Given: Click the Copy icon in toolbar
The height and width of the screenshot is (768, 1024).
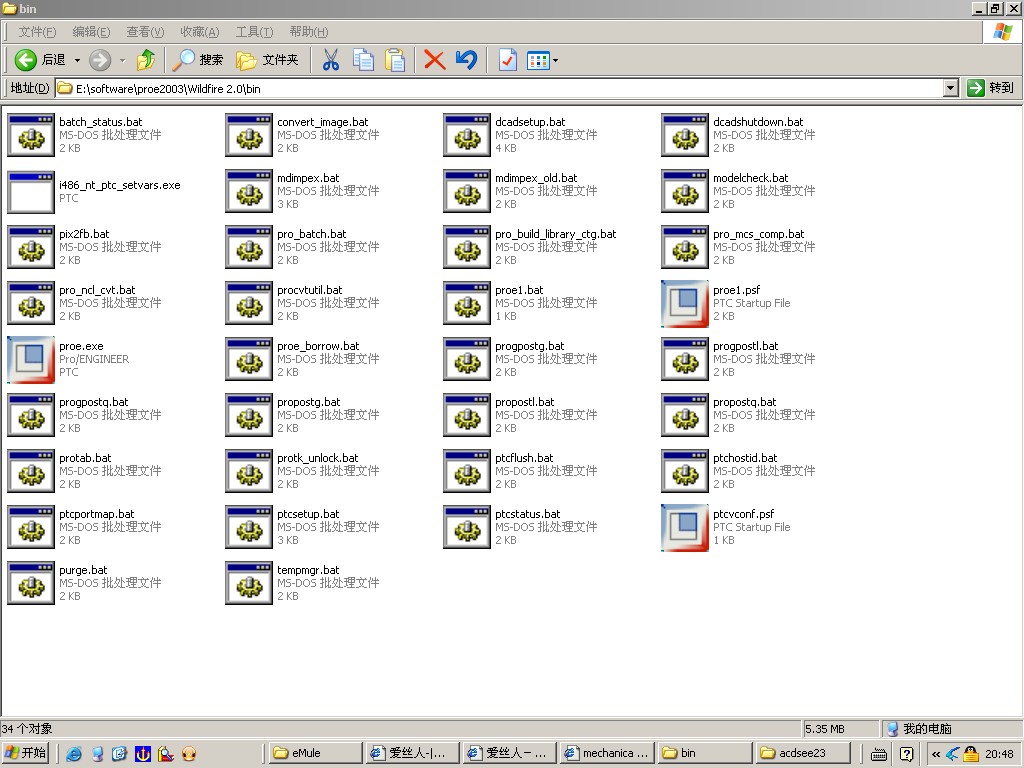Looking at the screenshot, I should [364, 60].
